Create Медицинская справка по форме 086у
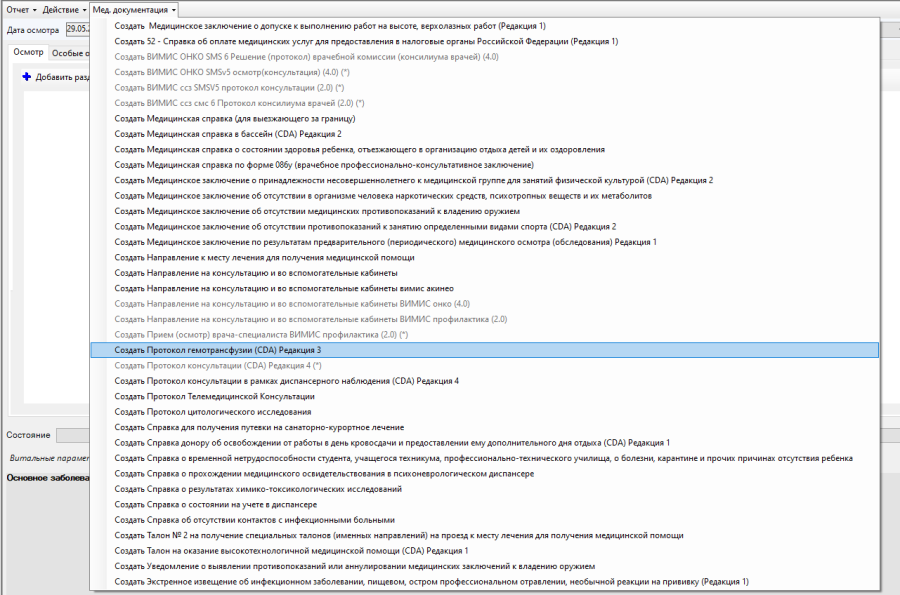This screenshot has height=595, width=900. click(x=485, y=165)
